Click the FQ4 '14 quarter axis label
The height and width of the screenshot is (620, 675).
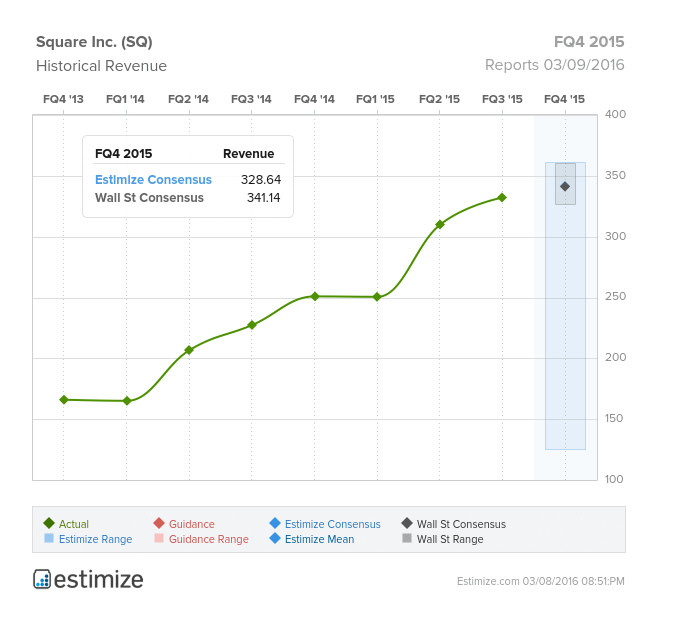tap(314, 99)
